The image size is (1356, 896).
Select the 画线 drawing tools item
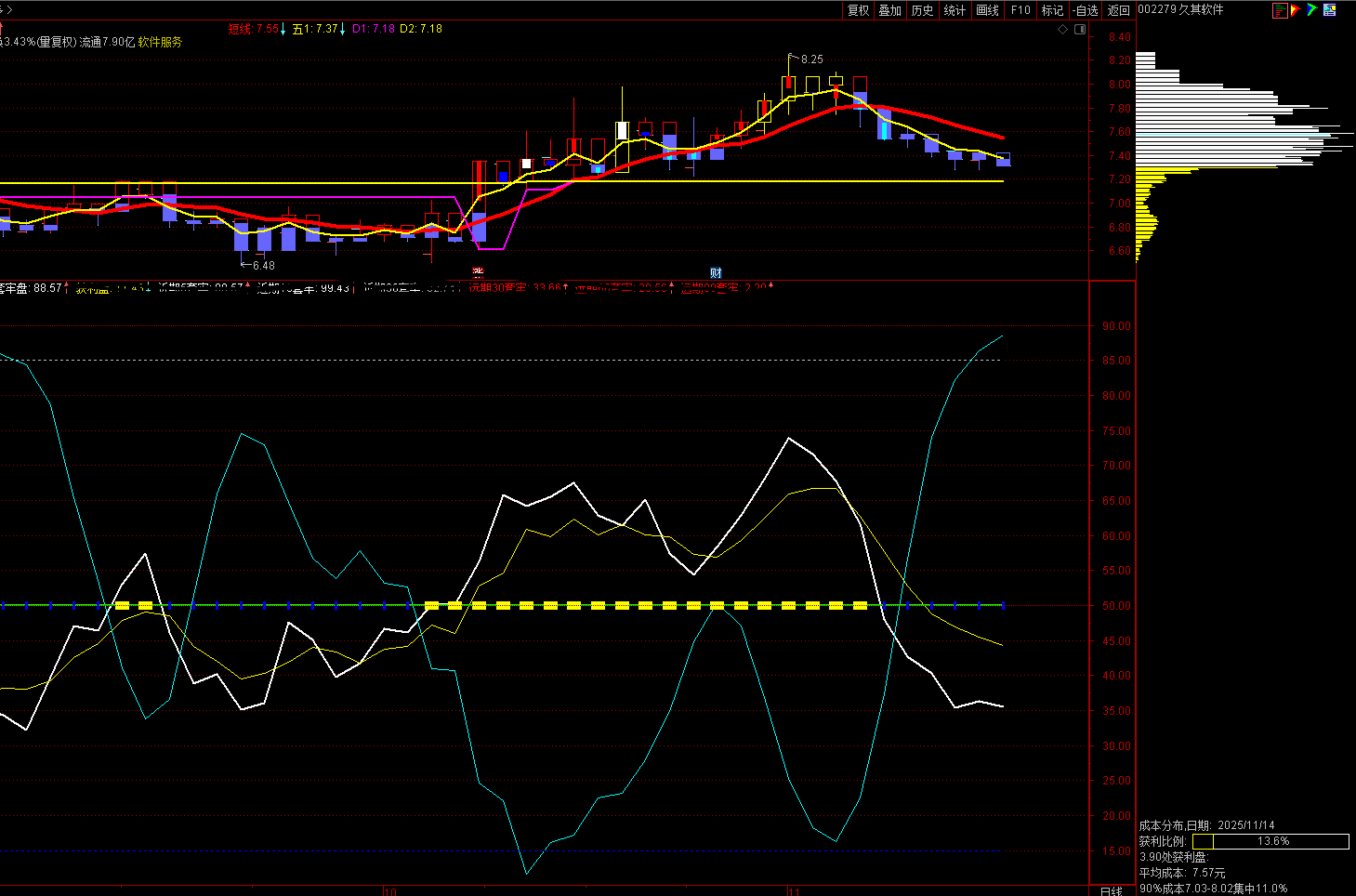click(987, 10)
